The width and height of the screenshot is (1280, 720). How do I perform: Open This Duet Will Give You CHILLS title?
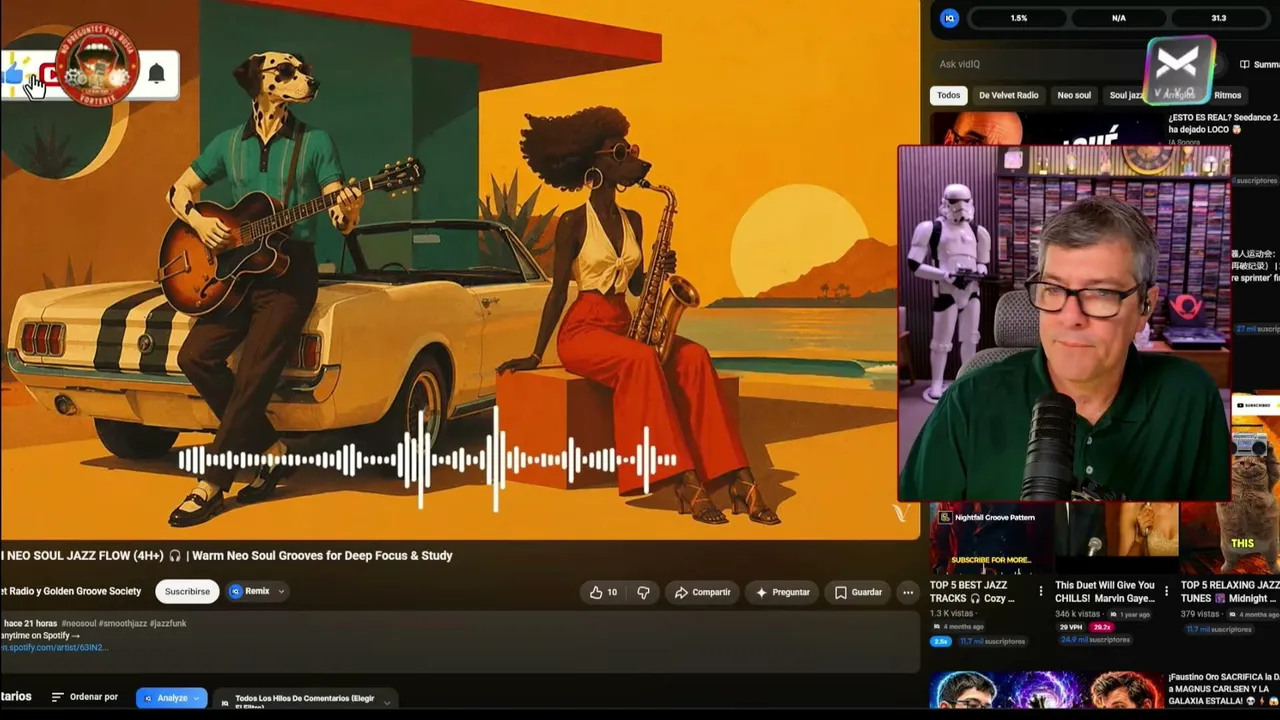click(x=1105, y=592)
